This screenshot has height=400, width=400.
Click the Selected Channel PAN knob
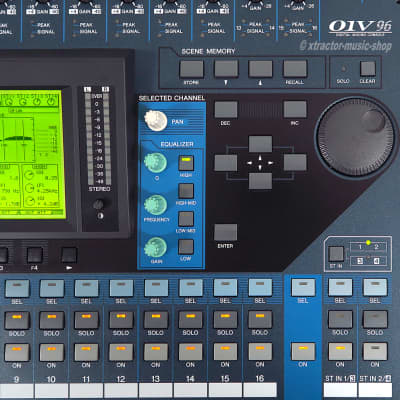tap(156, 121)
